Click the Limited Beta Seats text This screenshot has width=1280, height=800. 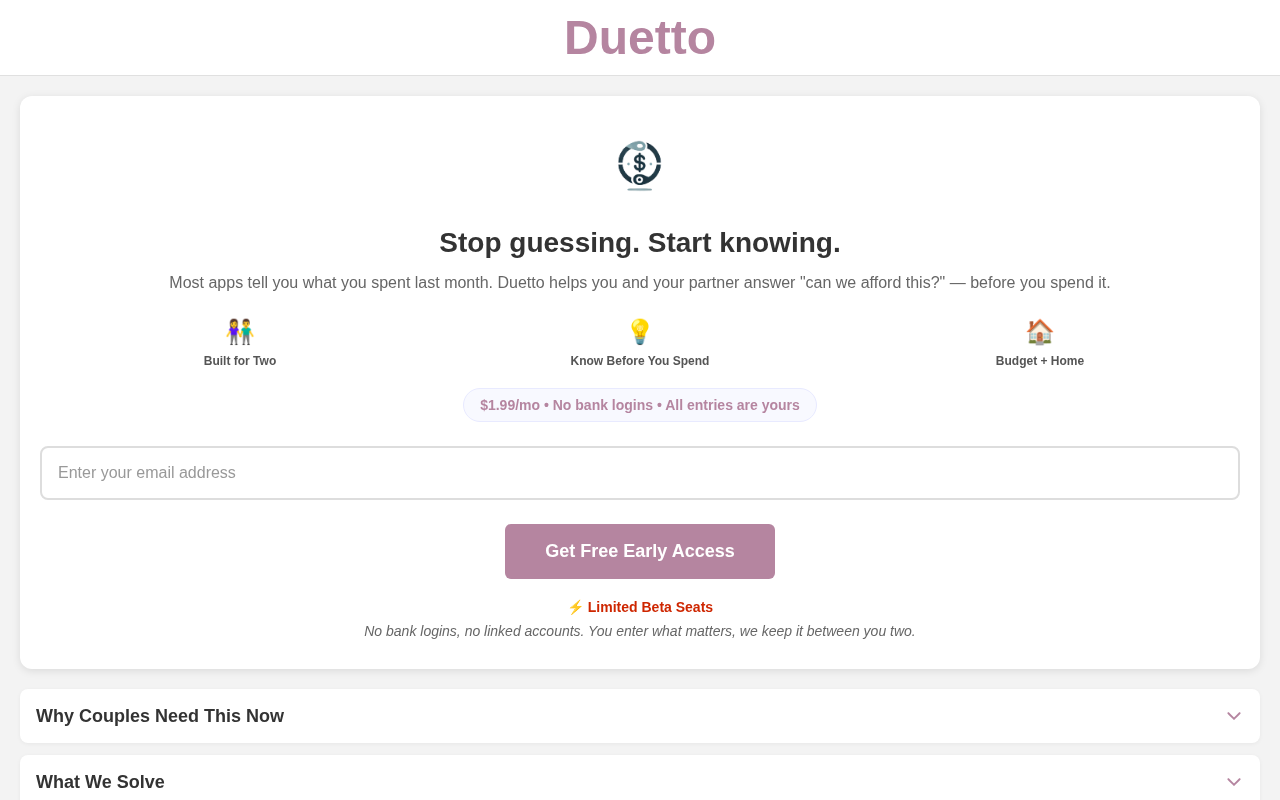tap(650, 607)
